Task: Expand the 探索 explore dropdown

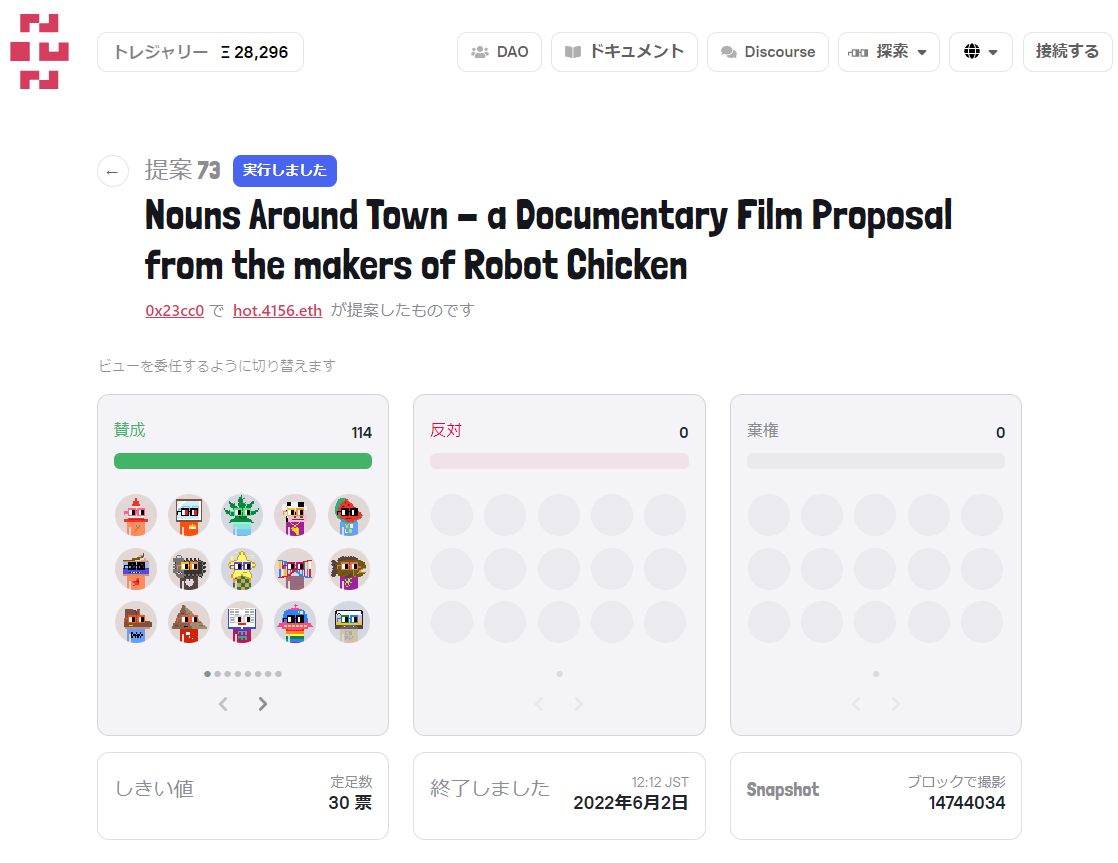Action: point(888,52)
